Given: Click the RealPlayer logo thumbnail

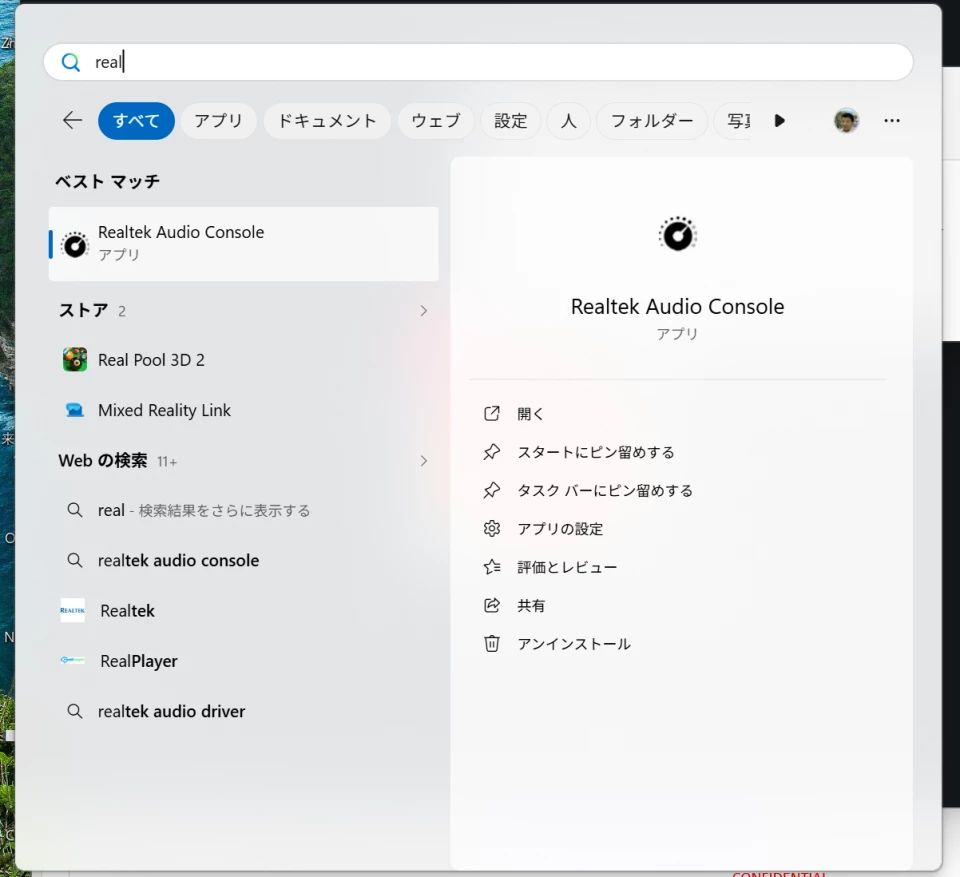Looking at the screenshot, I should tap(72, 660).
